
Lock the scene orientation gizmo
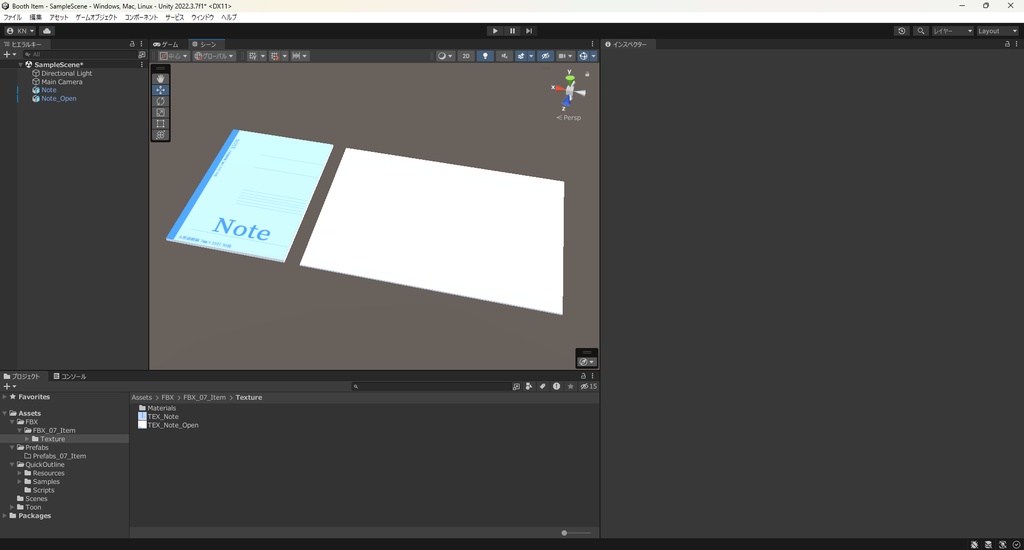click(587, 74)
